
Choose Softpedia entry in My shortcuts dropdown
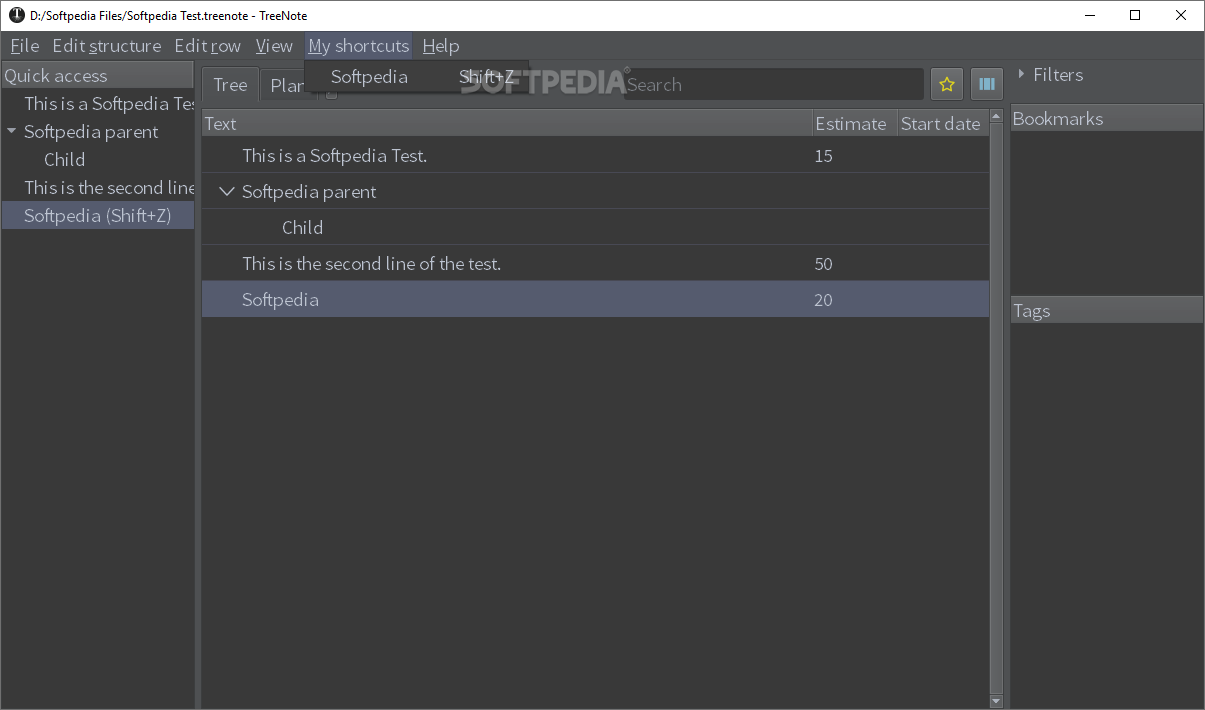coord(417,77)
